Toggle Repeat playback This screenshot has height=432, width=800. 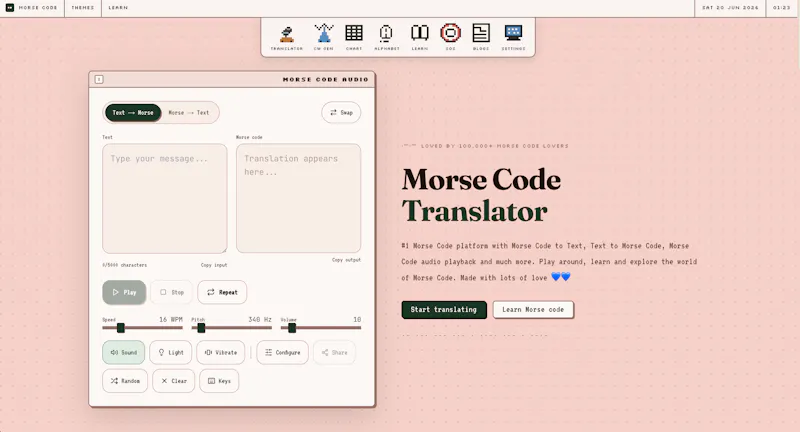(222, 292)
